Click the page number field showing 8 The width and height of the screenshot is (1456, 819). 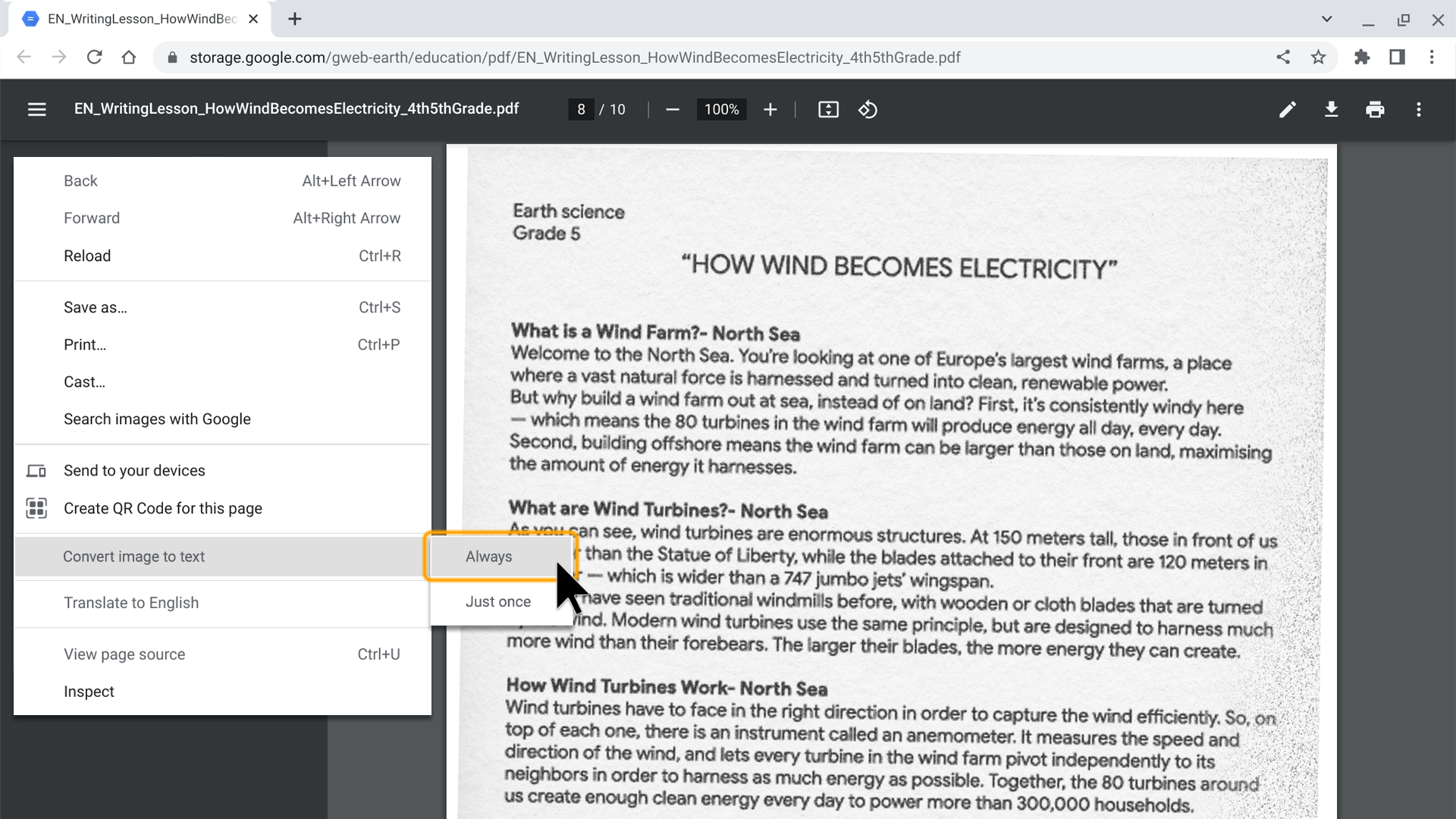[x=581, y=109]
